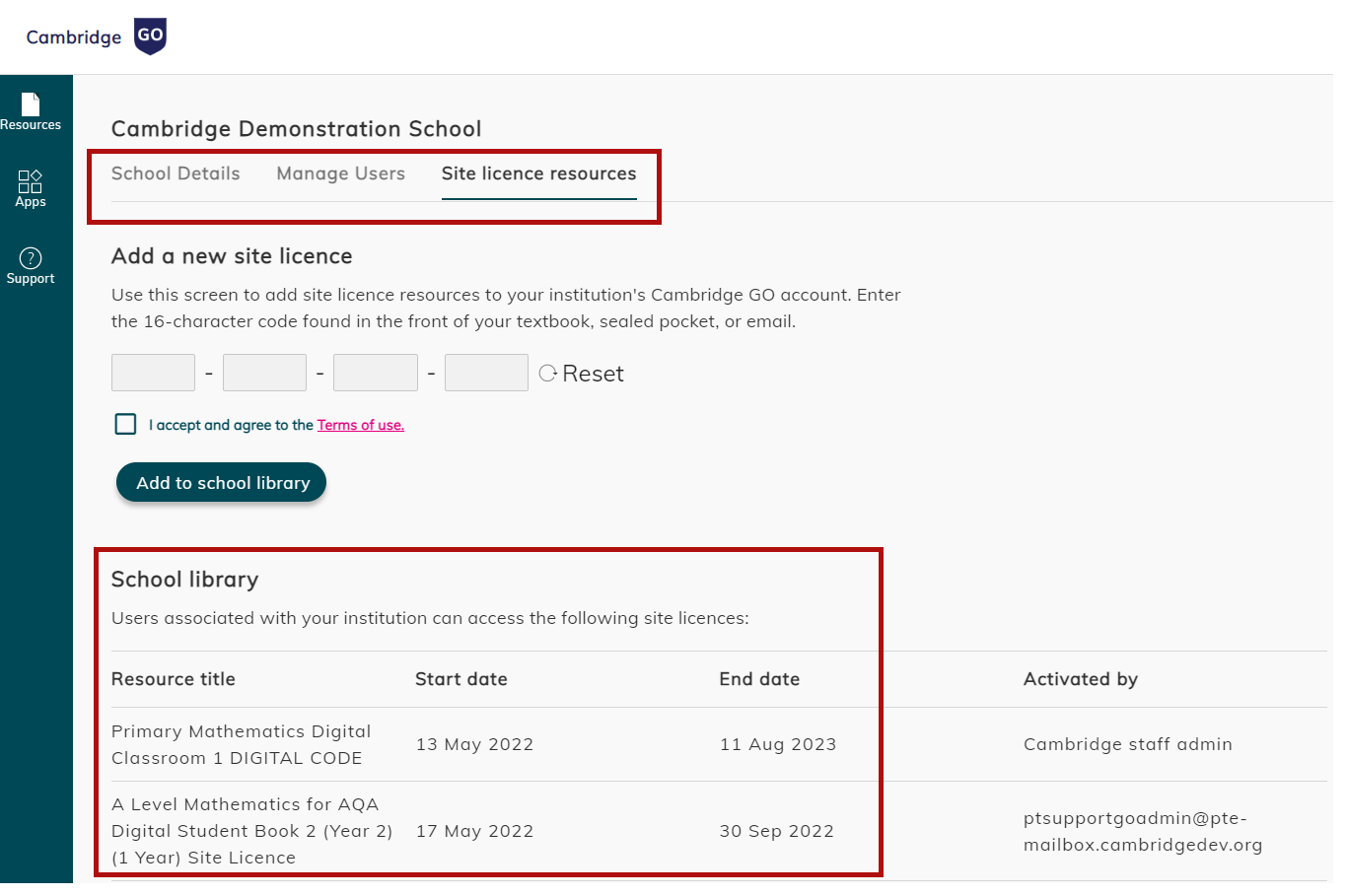Click Reset to clear the licence code
The image size is (1346, 896).
pos(592,373)
